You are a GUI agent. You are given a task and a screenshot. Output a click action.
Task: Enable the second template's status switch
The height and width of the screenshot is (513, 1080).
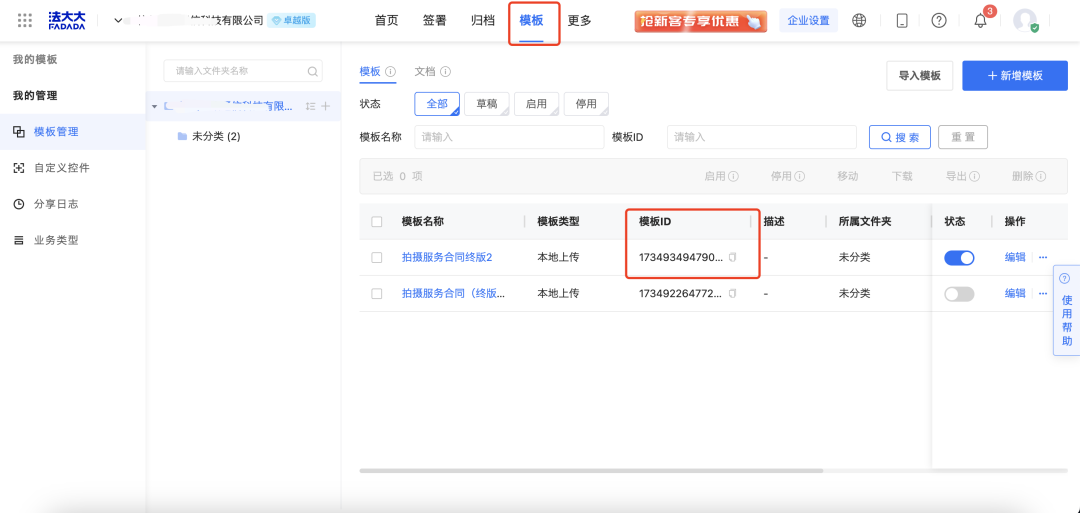(958, 293)
